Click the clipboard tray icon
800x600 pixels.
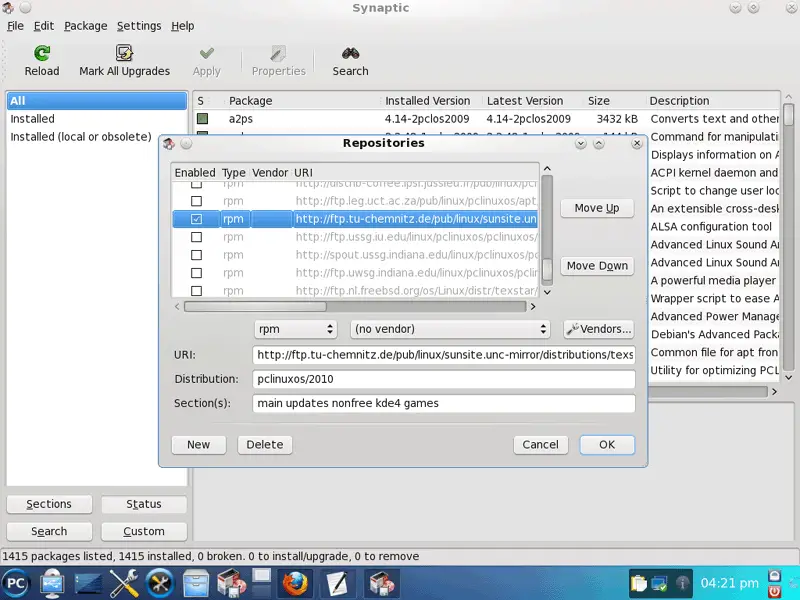(638, 583)
